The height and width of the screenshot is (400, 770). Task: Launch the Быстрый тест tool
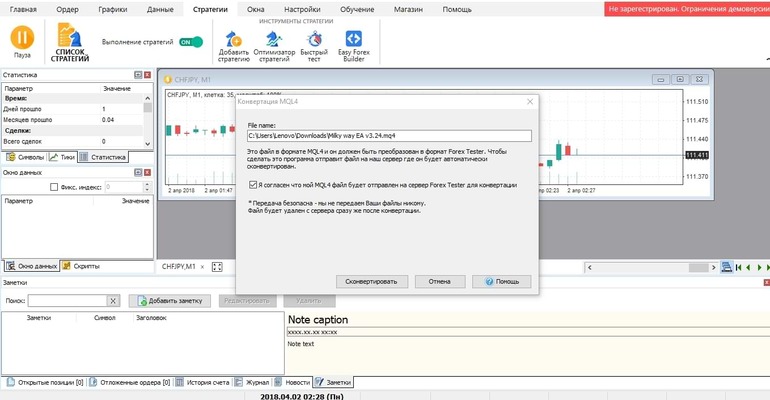[x=314, y=46]
